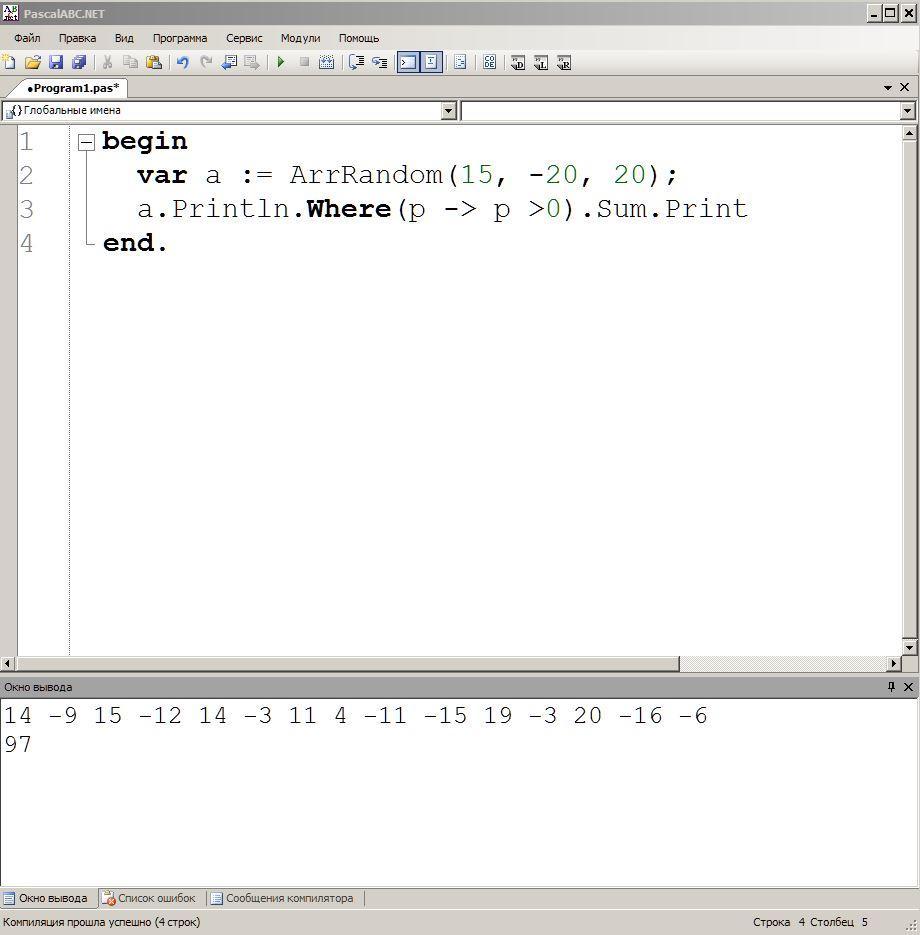Close the output window panel
Viewport: 920px width, 935px height.
coord(908,687)
